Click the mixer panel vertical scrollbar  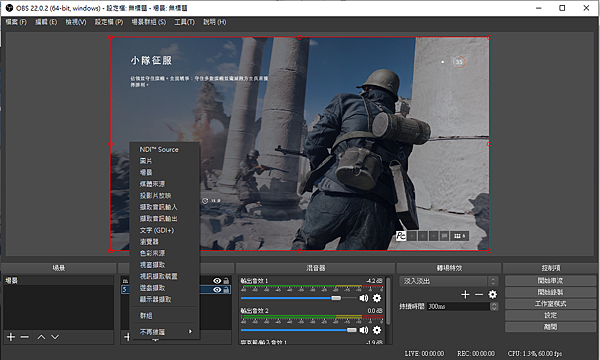pyautogui.click(x=388, y=301)
